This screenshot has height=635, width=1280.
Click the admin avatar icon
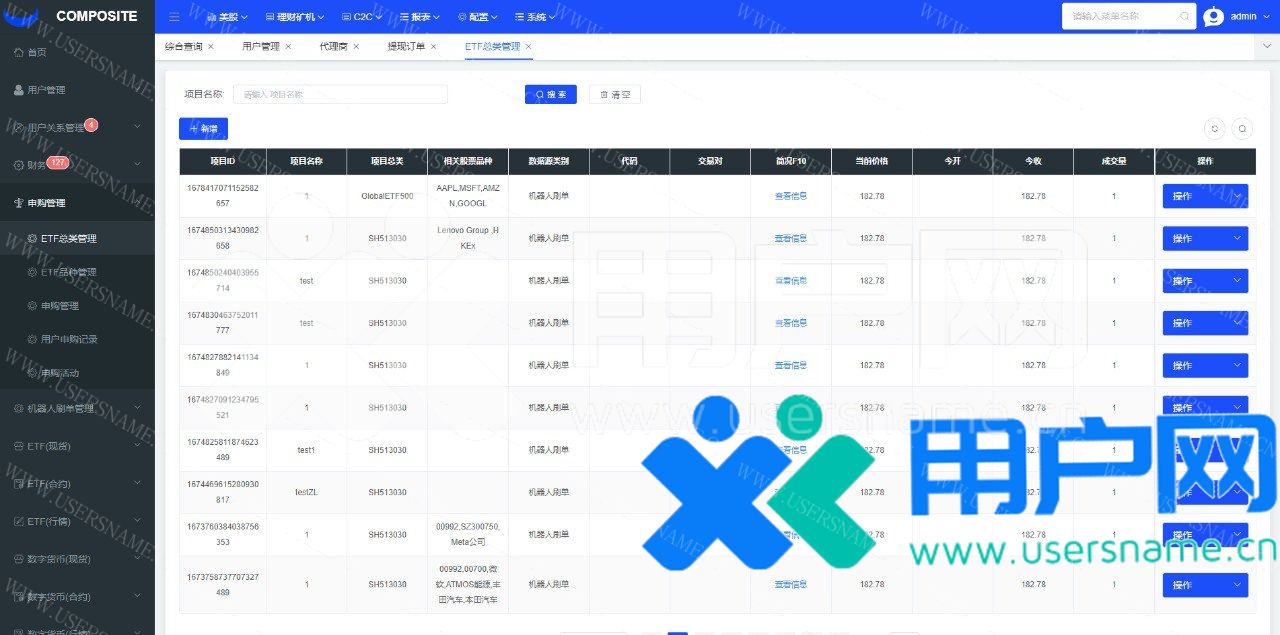point(1213,17)
